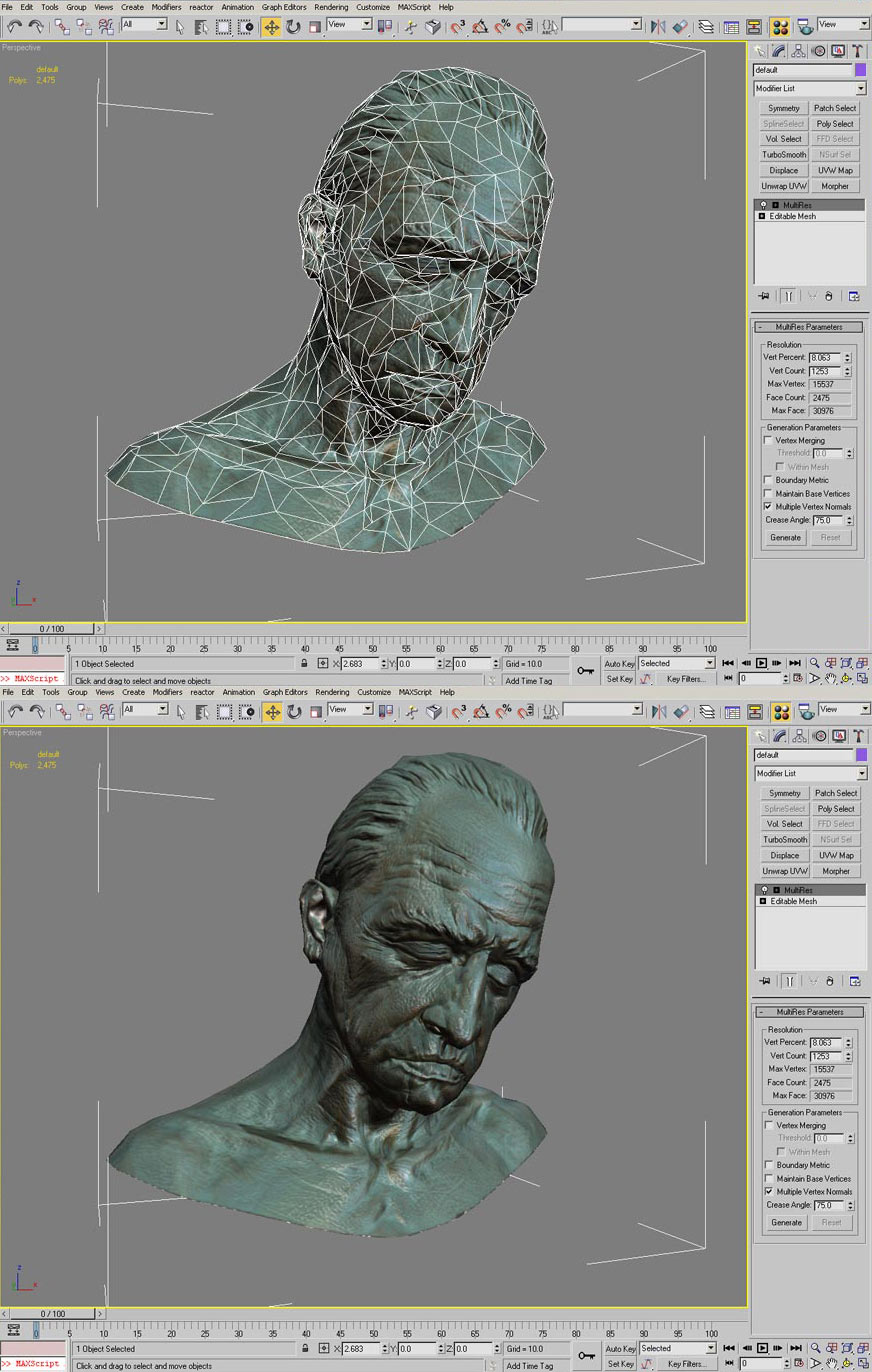Image resolution: width=872 pixels, height=1372 pixels.
Task: Tick Boundary Metric in the lower window
Action: (x=768, y=1165)
